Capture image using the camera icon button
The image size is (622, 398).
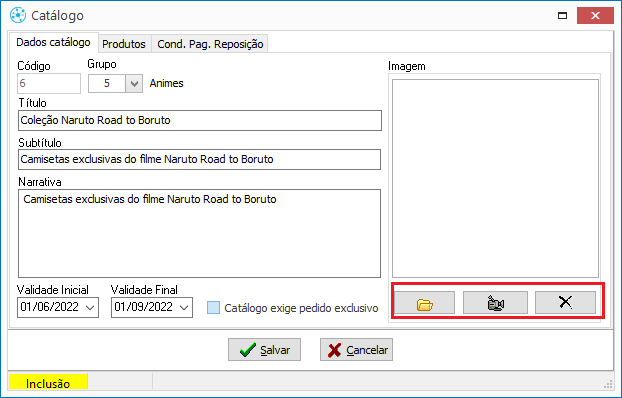point(495,303)
